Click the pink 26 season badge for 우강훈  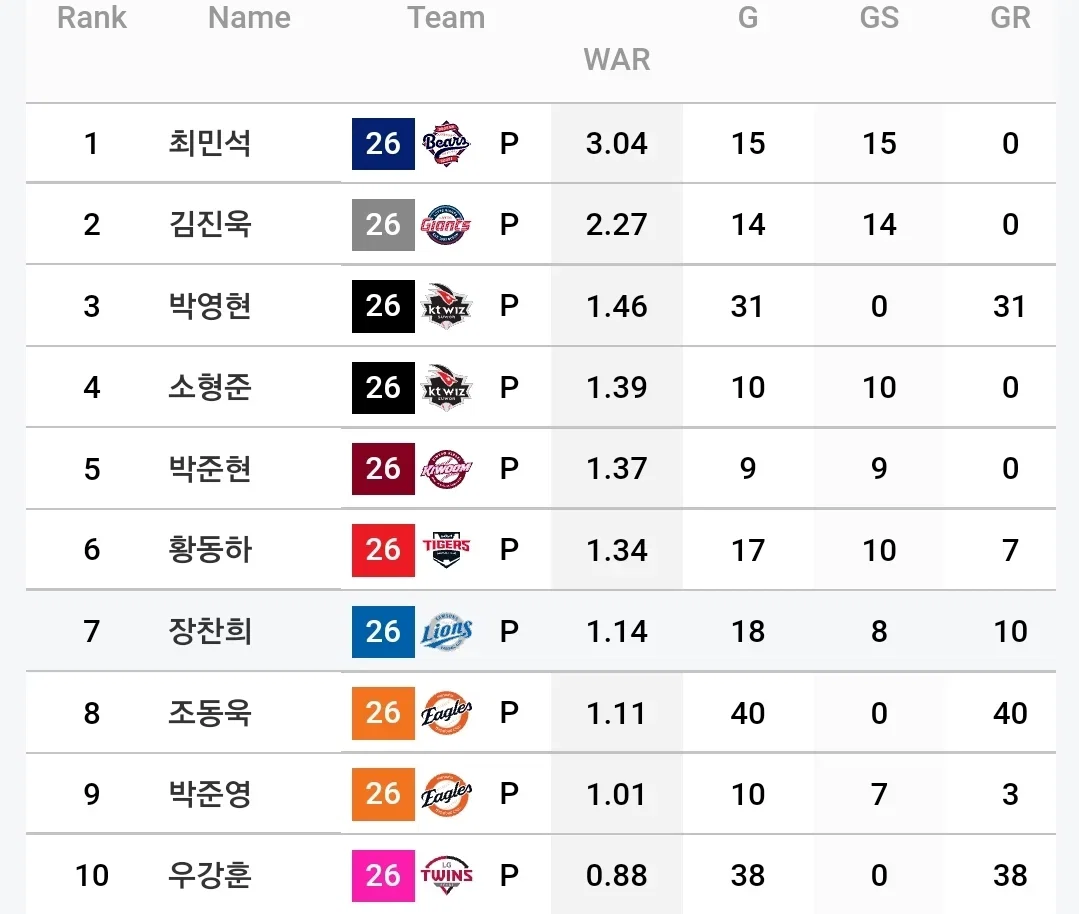[383, 875]
